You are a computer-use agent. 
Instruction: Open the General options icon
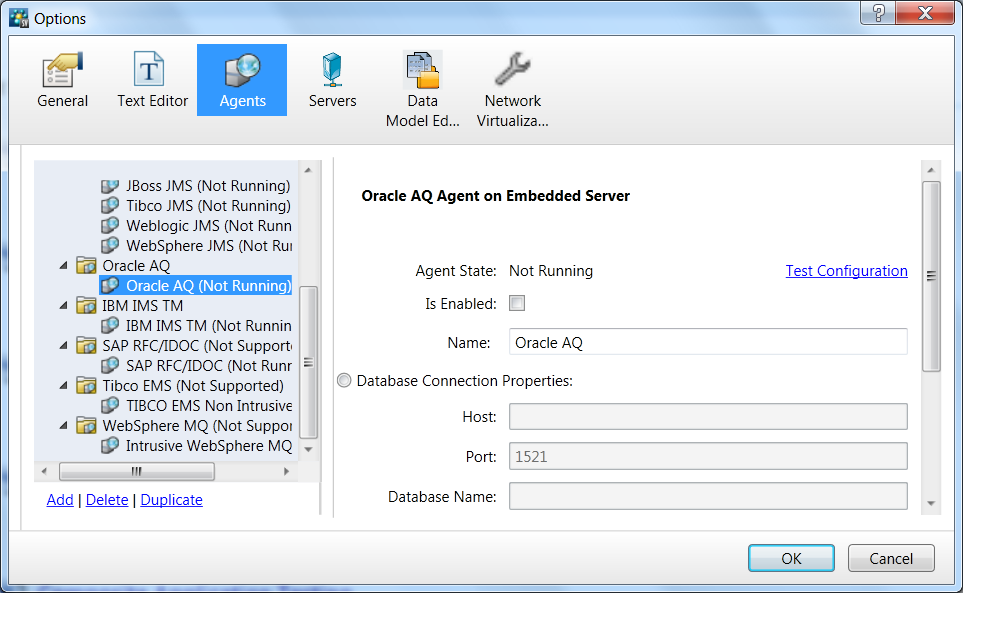(62, 71)
